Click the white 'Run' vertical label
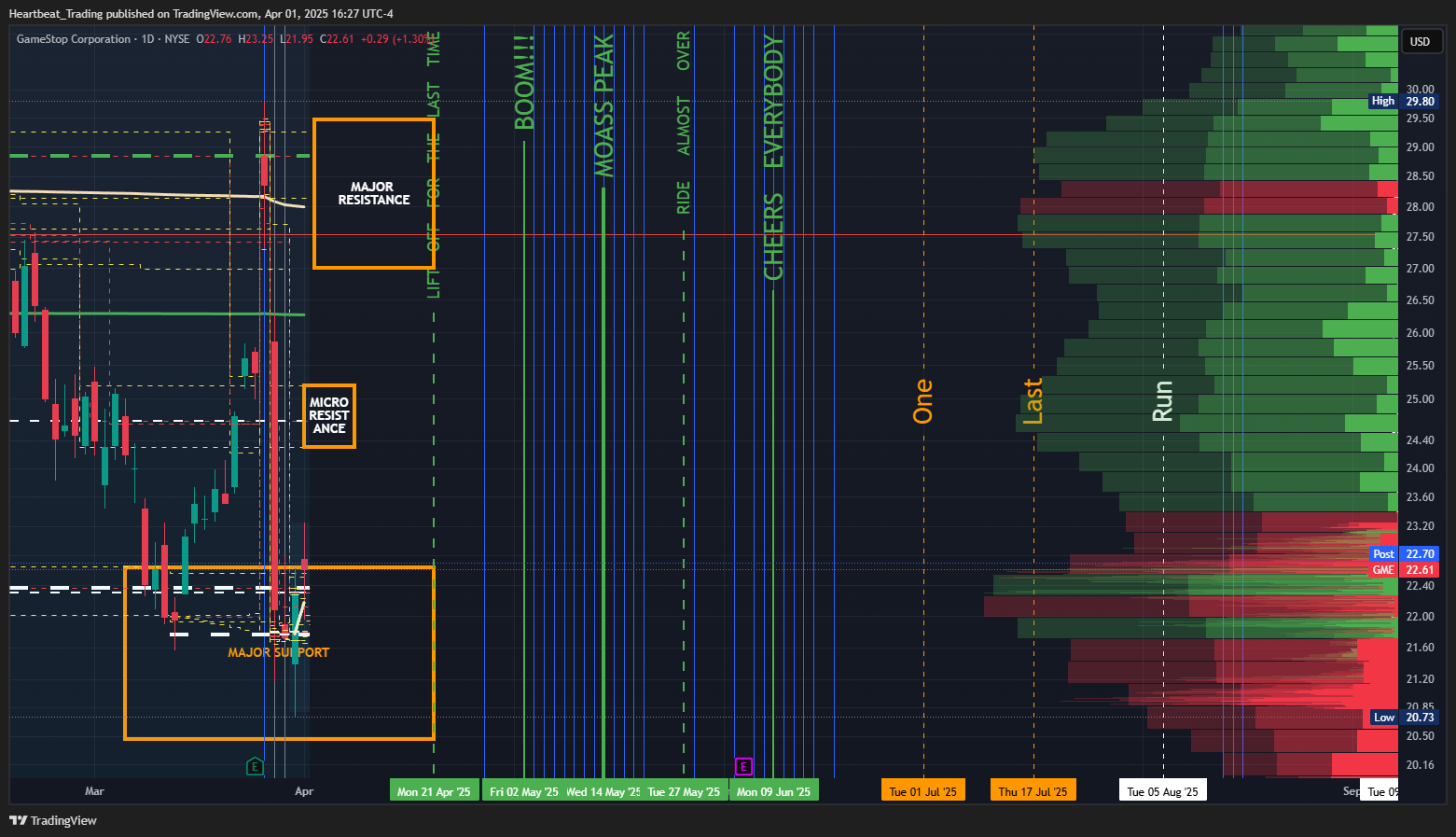 click(1162, 401)
